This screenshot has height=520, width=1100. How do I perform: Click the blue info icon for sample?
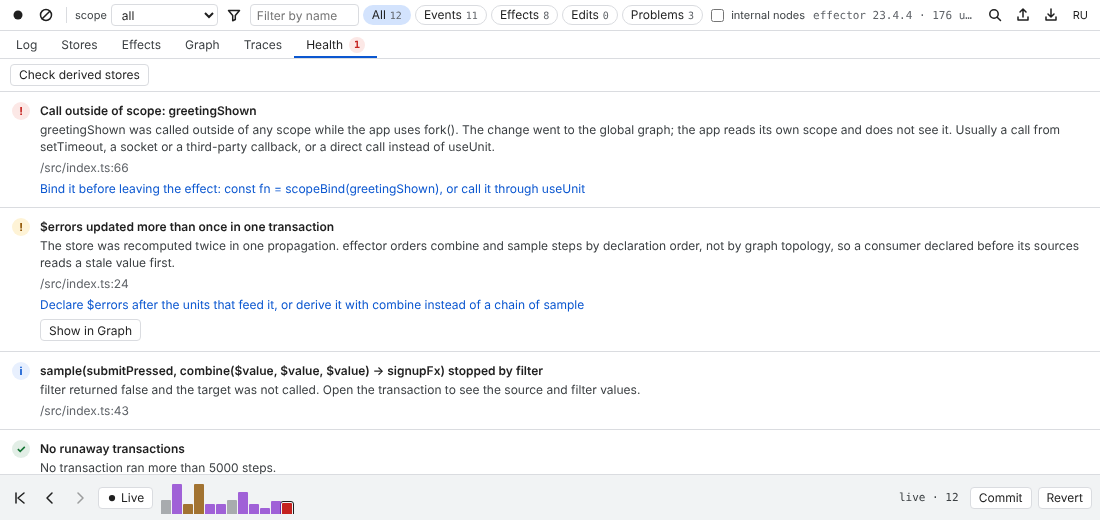coord(21,371)
